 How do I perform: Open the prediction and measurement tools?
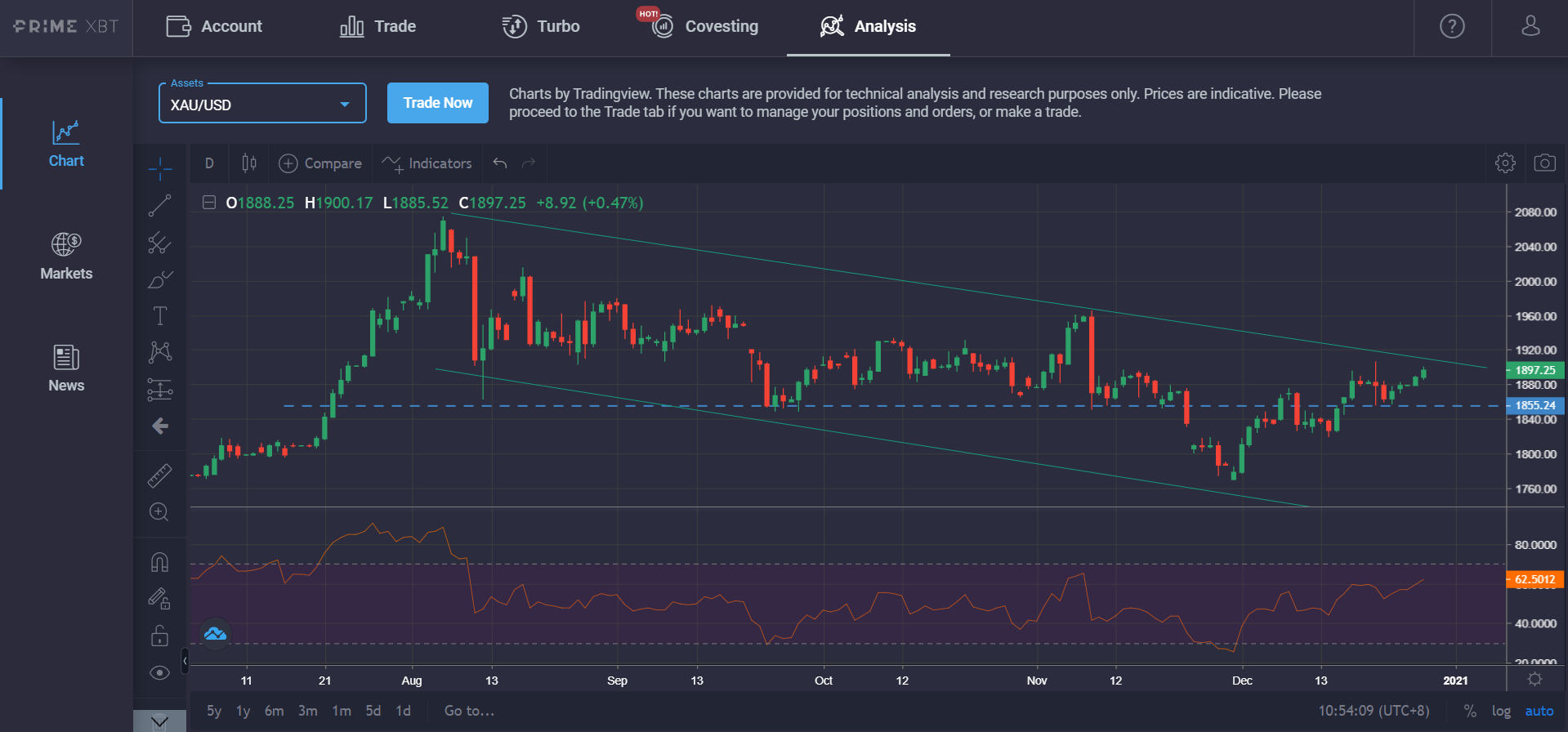tap(160, 390)
